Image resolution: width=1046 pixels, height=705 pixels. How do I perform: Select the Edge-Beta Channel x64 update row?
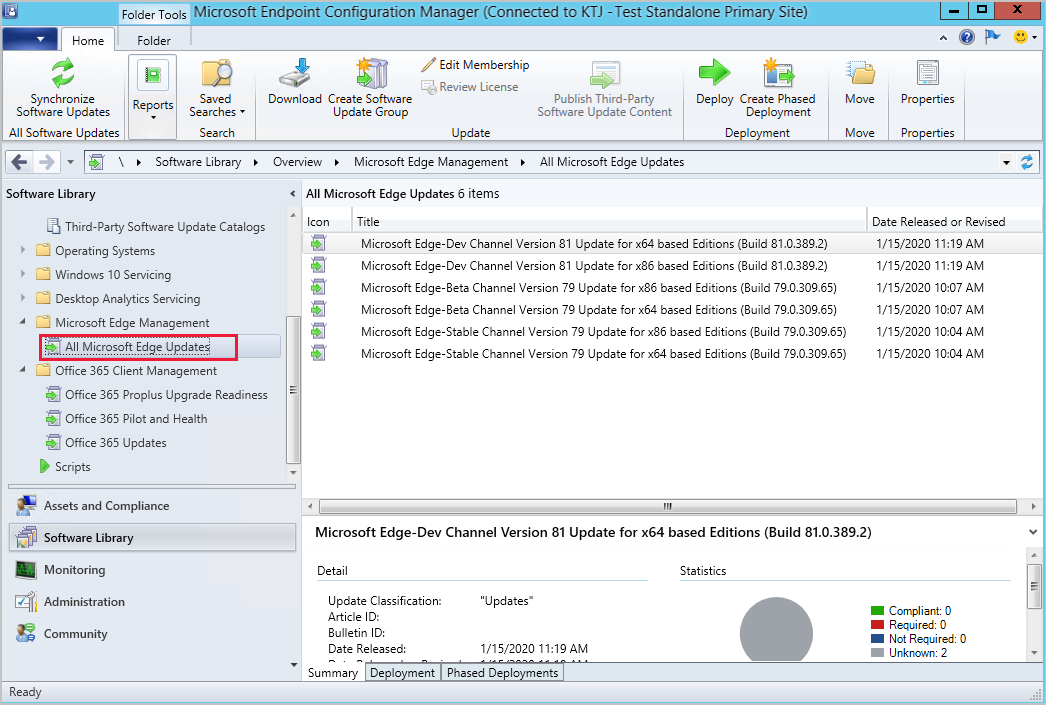point(600,309)
